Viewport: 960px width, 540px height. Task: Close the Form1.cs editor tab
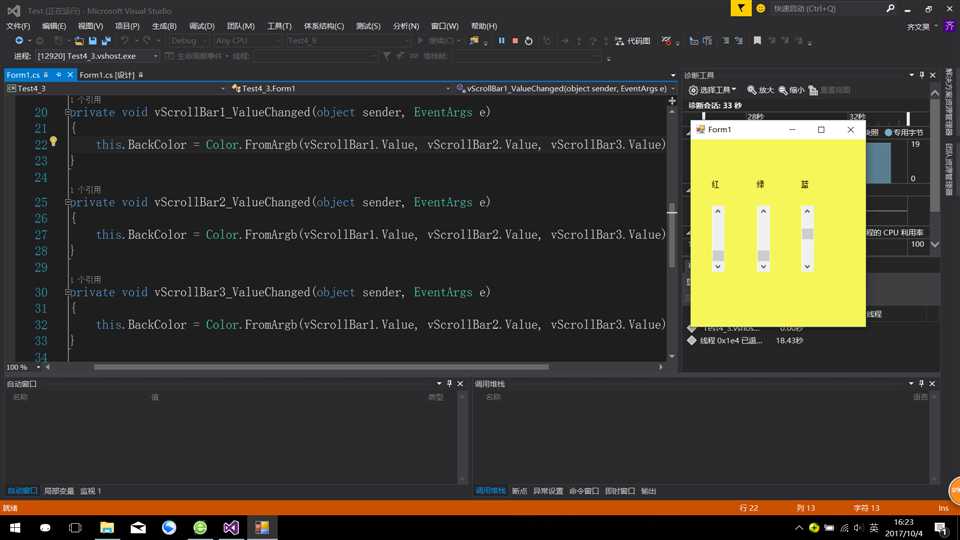(x=70, y=75)
